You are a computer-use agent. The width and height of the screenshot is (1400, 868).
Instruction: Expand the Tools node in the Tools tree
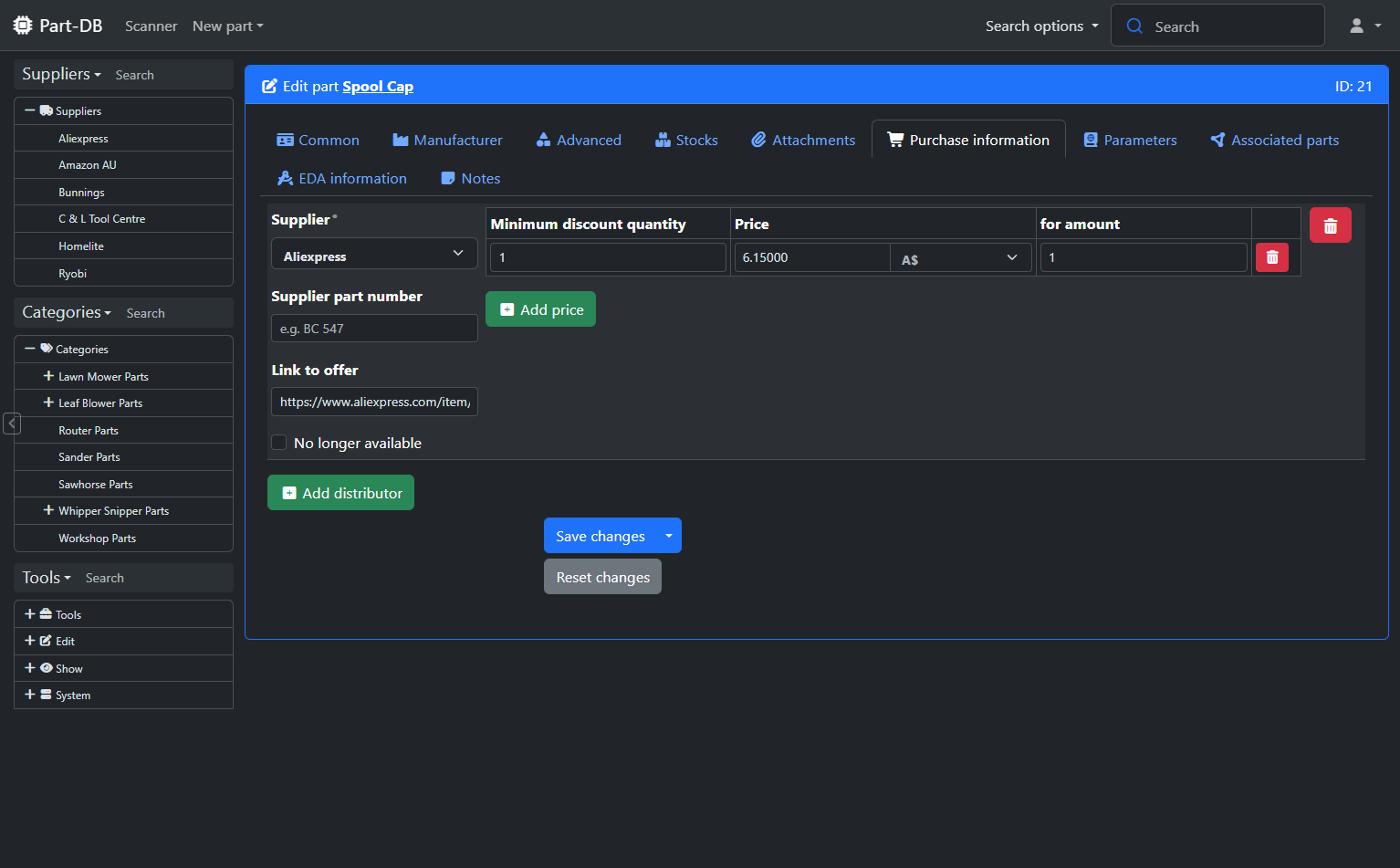[x=30, y=614]
